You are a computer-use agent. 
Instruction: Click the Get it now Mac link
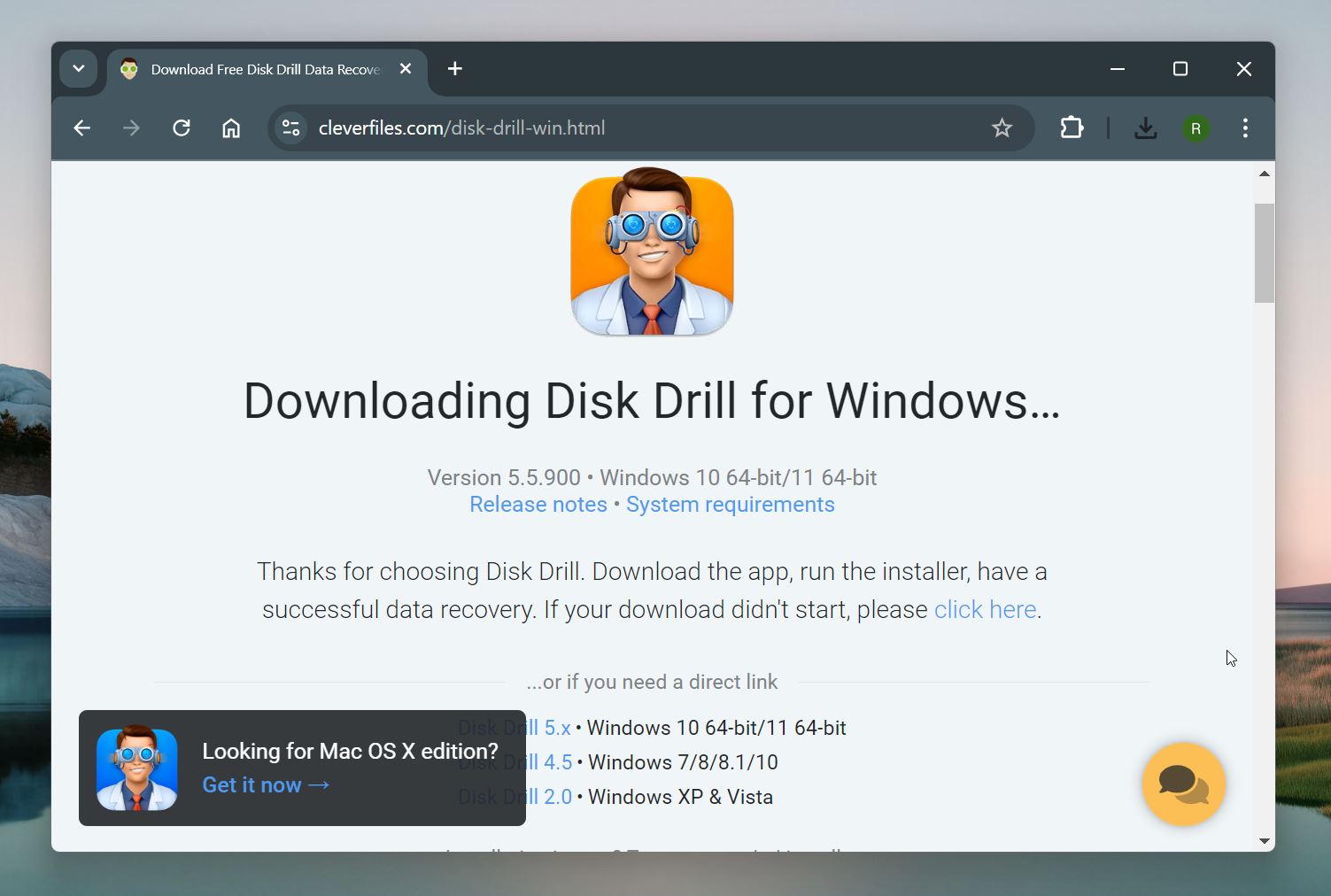click(266, 785)
